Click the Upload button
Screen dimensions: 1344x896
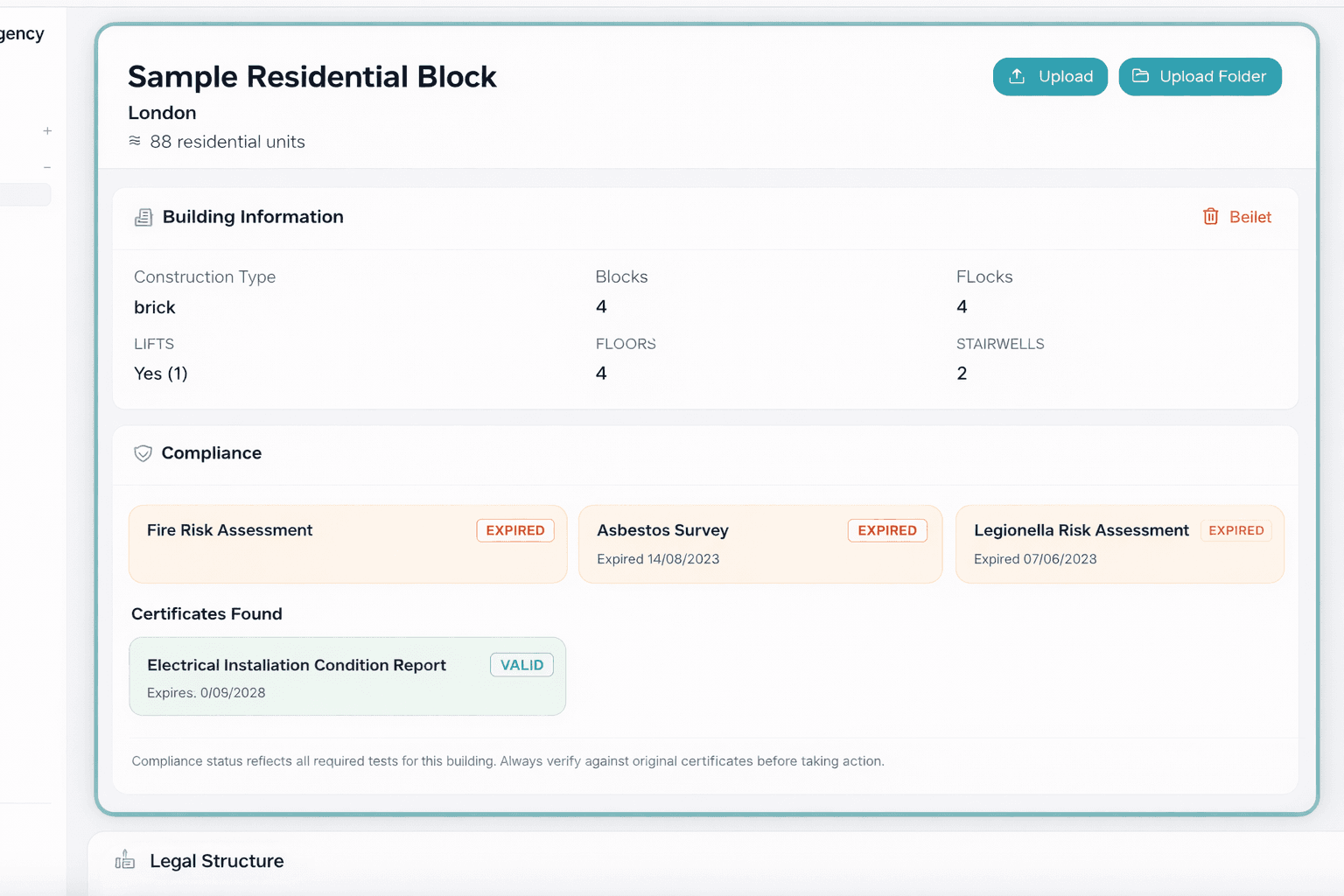tap(1050, 77)
